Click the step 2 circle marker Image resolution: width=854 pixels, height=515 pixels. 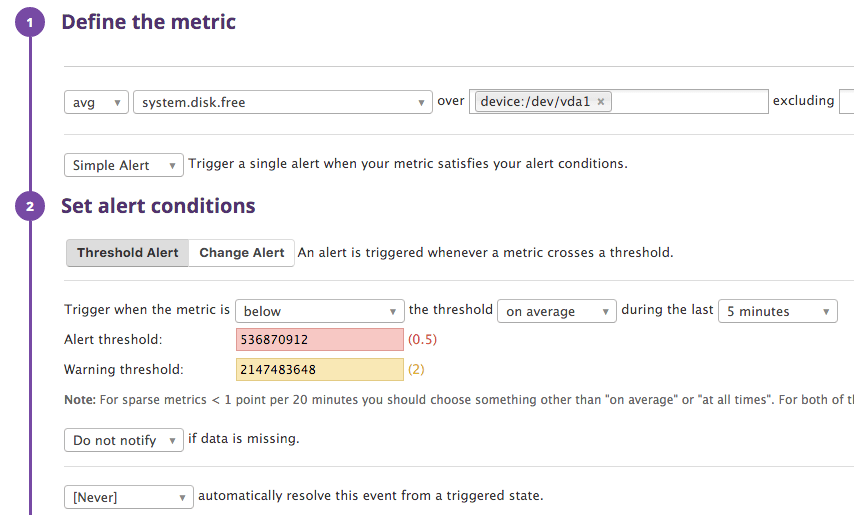[30, 207]
